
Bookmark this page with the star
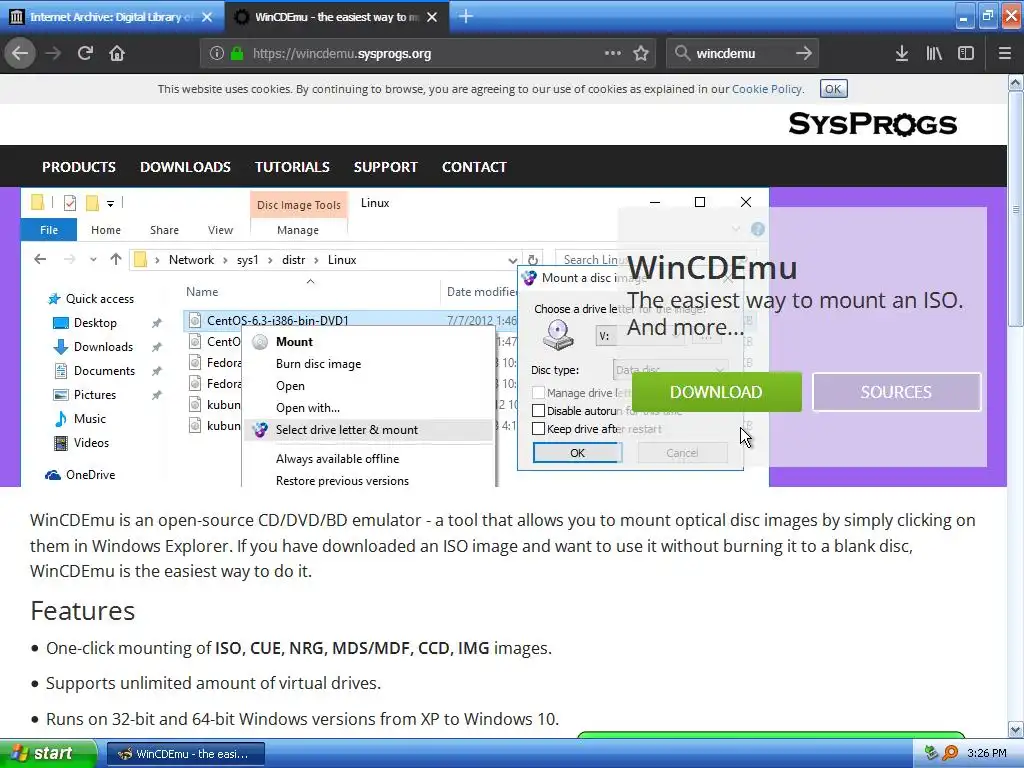641,54
